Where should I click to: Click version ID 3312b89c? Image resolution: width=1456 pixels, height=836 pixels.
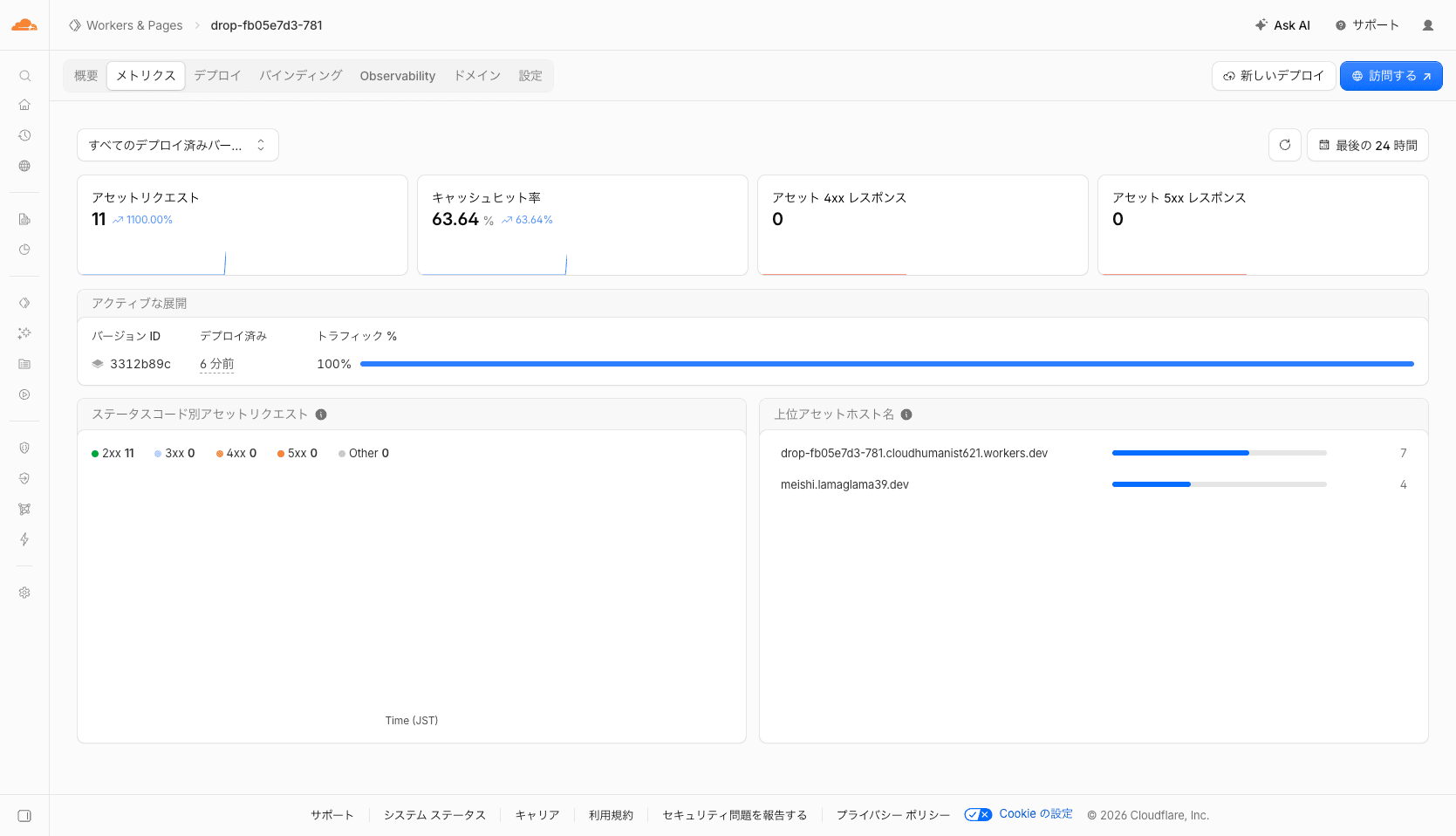(140, 364)
